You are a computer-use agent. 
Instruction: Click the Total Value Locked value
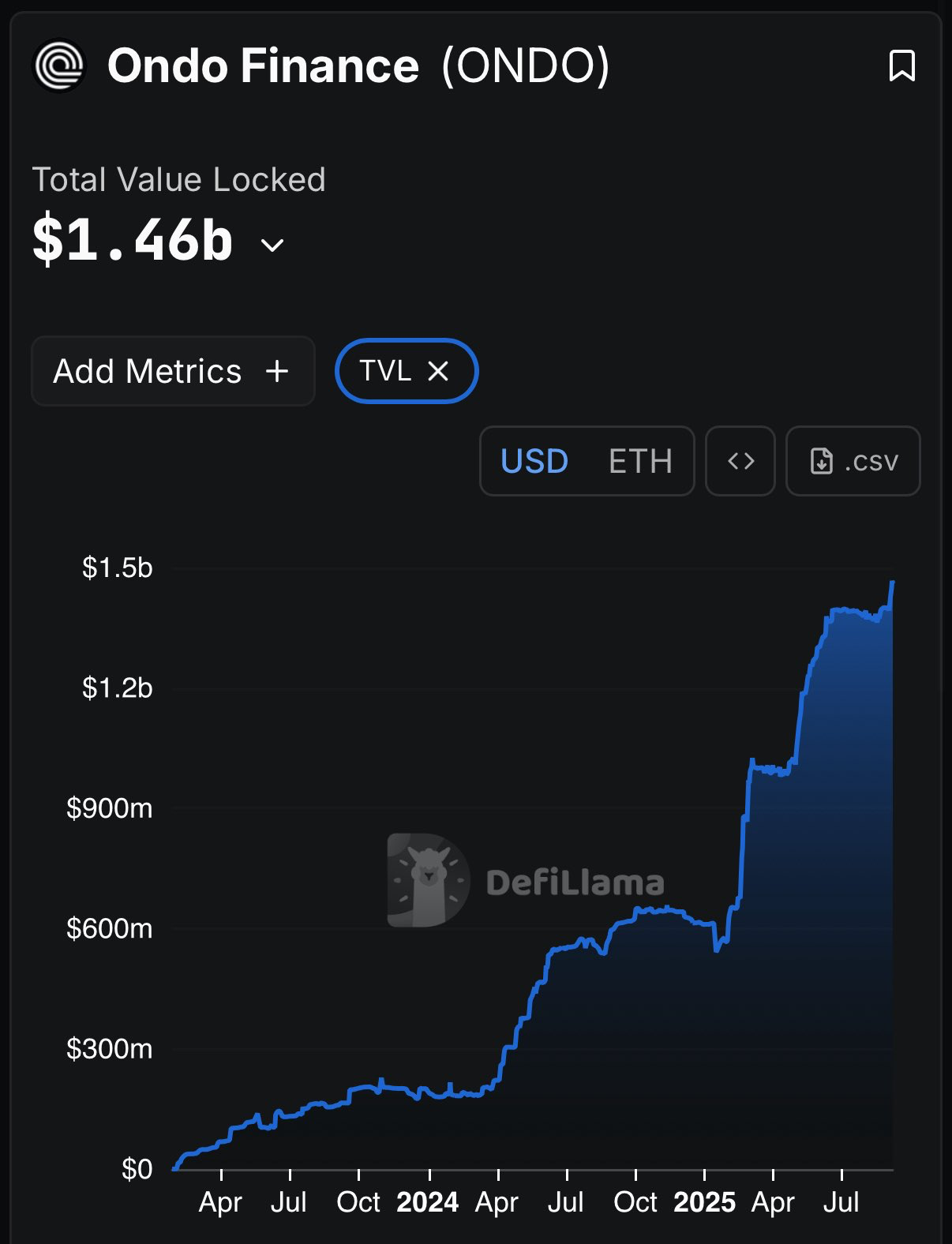tap(133, 239)
